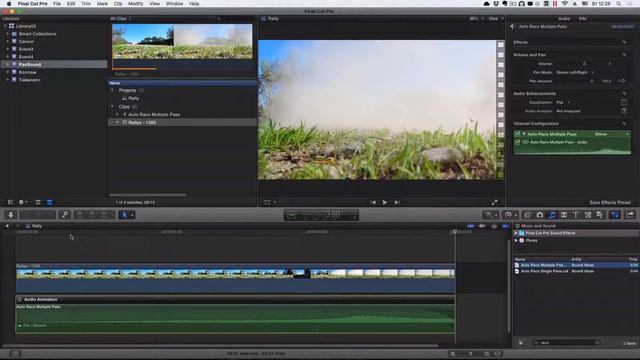Switch to Info tab in inspector
Viewport: 640px width, 360px height.
click(582, 19)
